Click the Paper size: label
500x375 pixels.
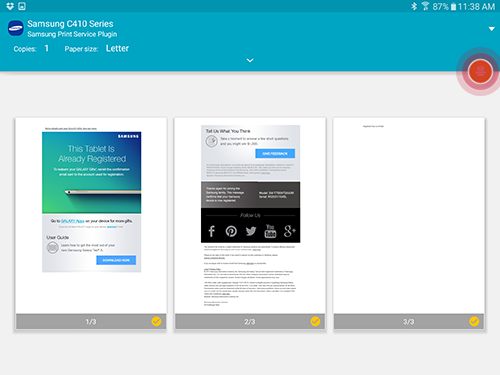click(81, 49)
